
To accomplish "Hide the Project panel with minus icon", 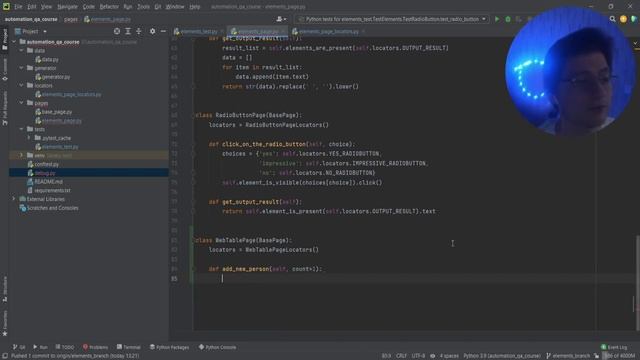I will coord(163,31).
